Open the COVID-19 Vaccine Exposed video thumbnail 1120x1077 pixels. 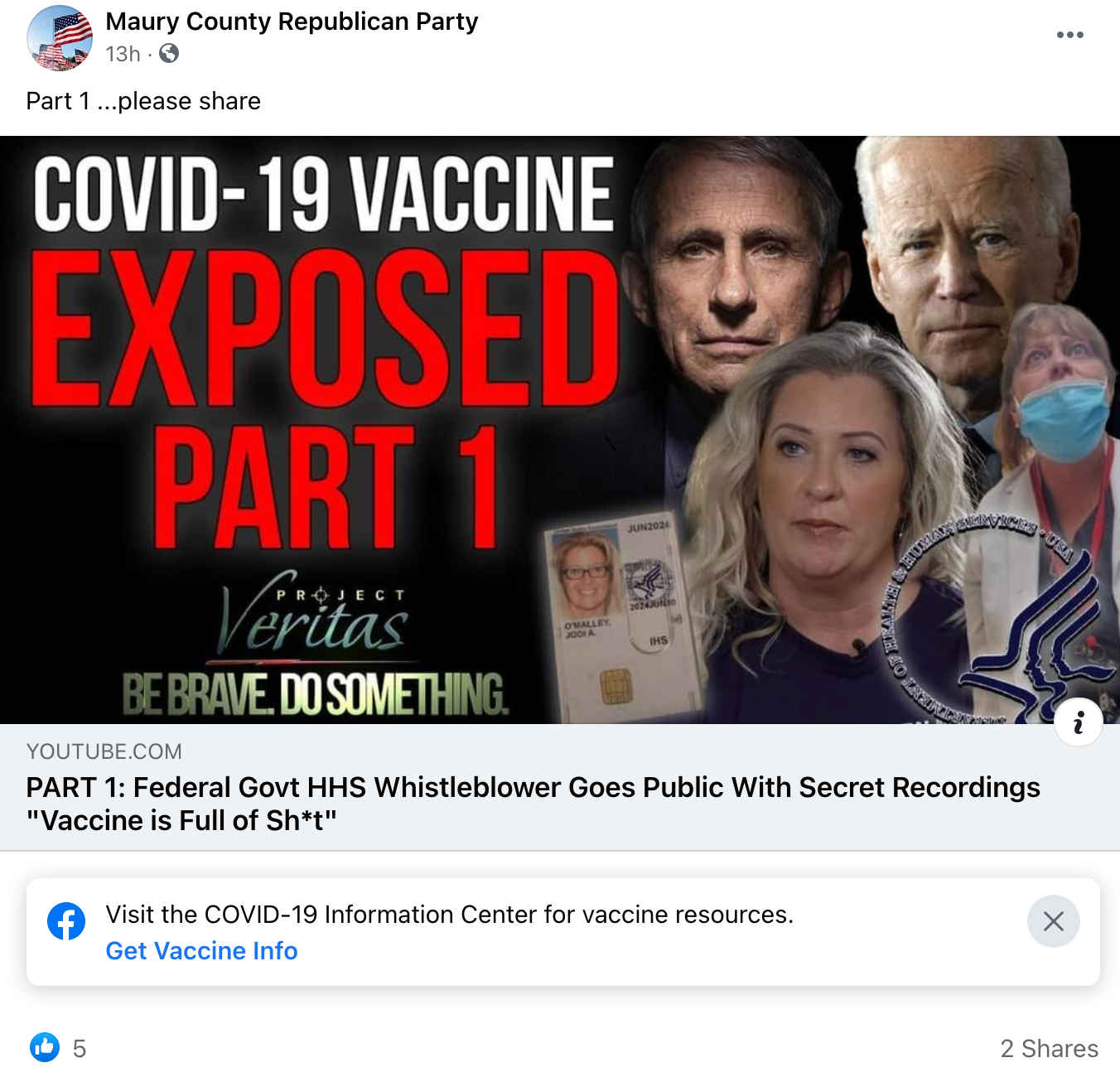(x=560, y=430)
